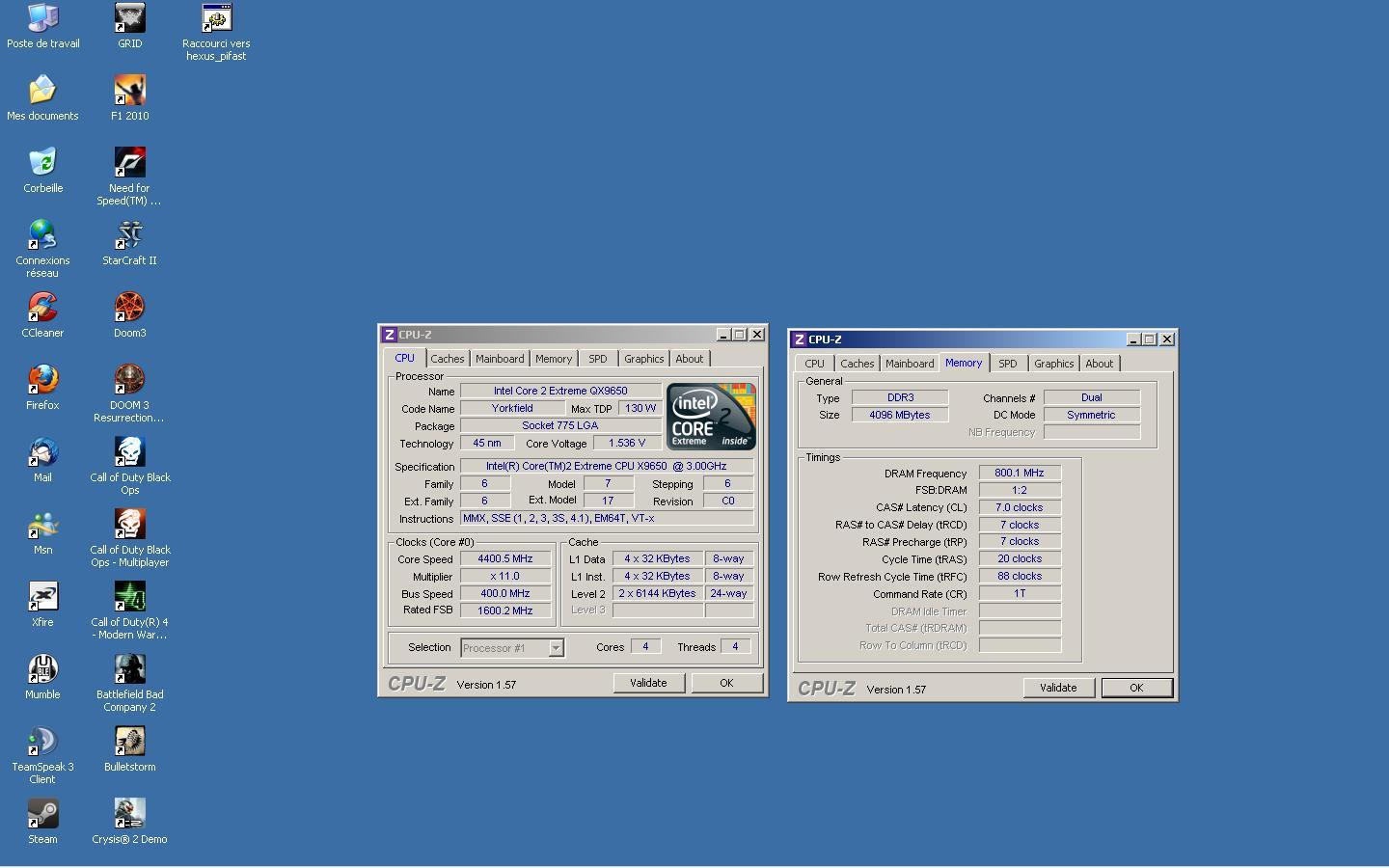
Task: Click Validate in the Memory CPU-Z window
Action: point(1058,688)
